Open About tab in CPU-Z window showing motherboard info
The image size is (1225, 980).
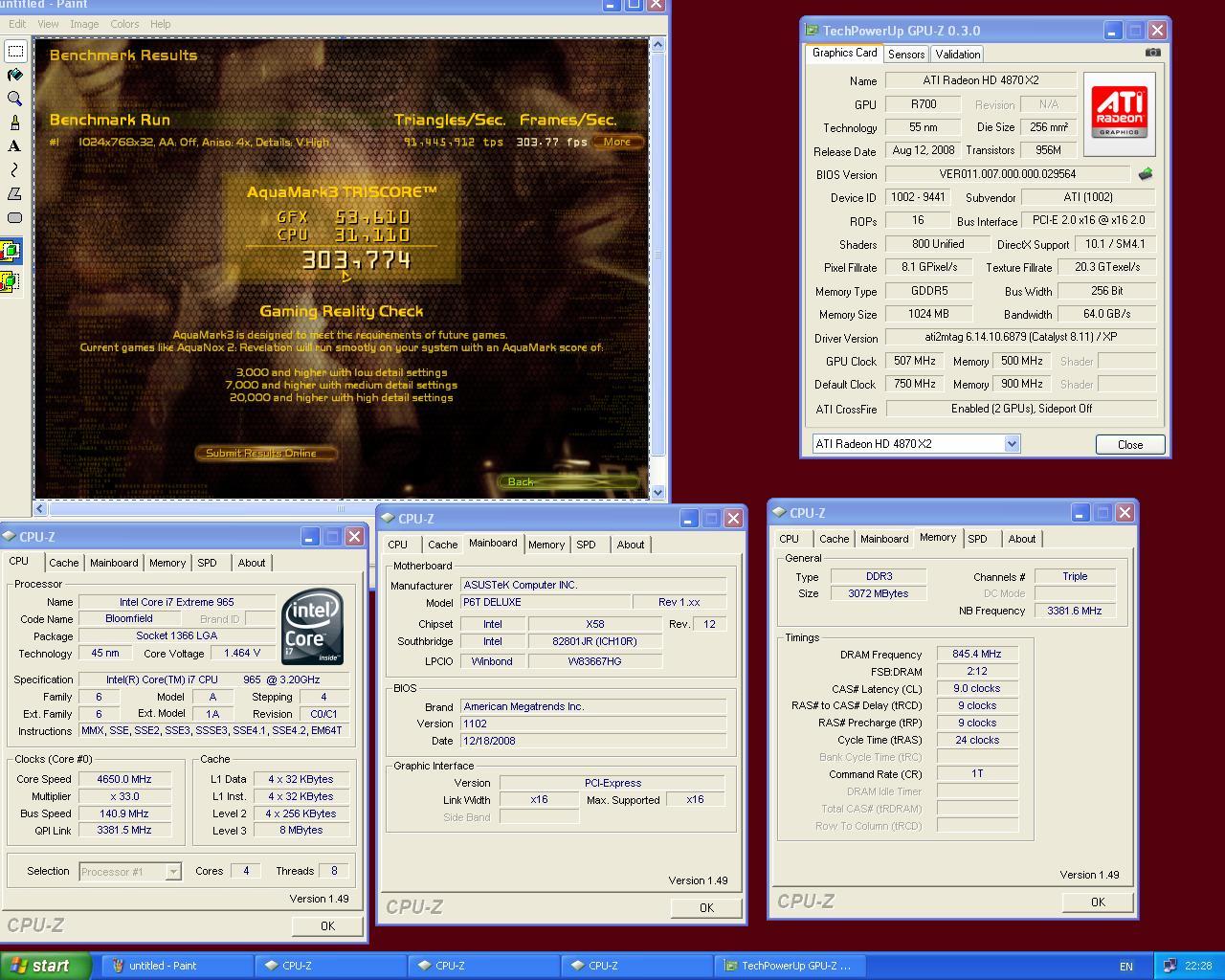click(630, 545)
